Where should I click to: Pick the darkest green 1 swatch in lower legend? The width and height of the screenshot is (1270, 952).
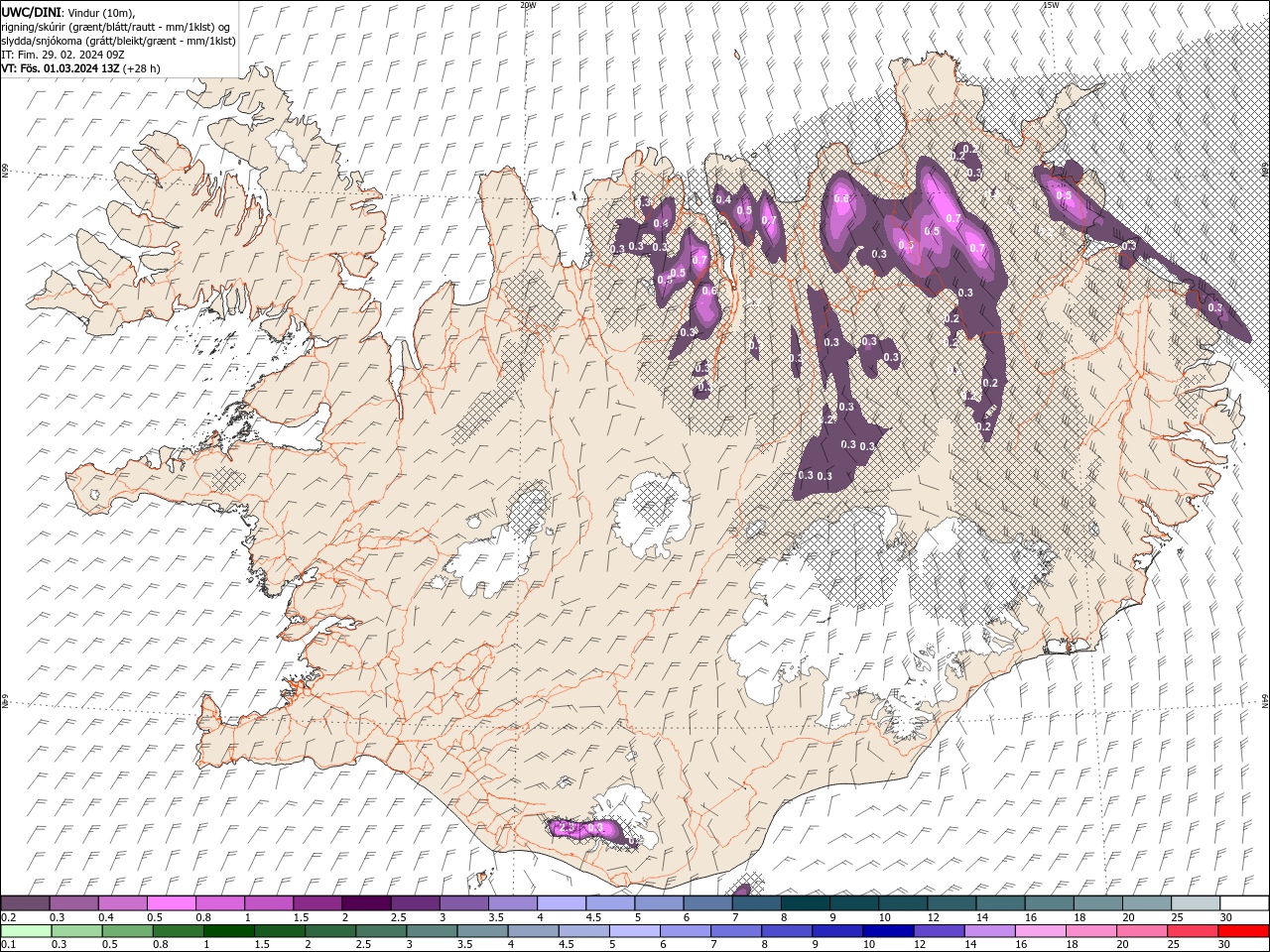tap(228, 931)
